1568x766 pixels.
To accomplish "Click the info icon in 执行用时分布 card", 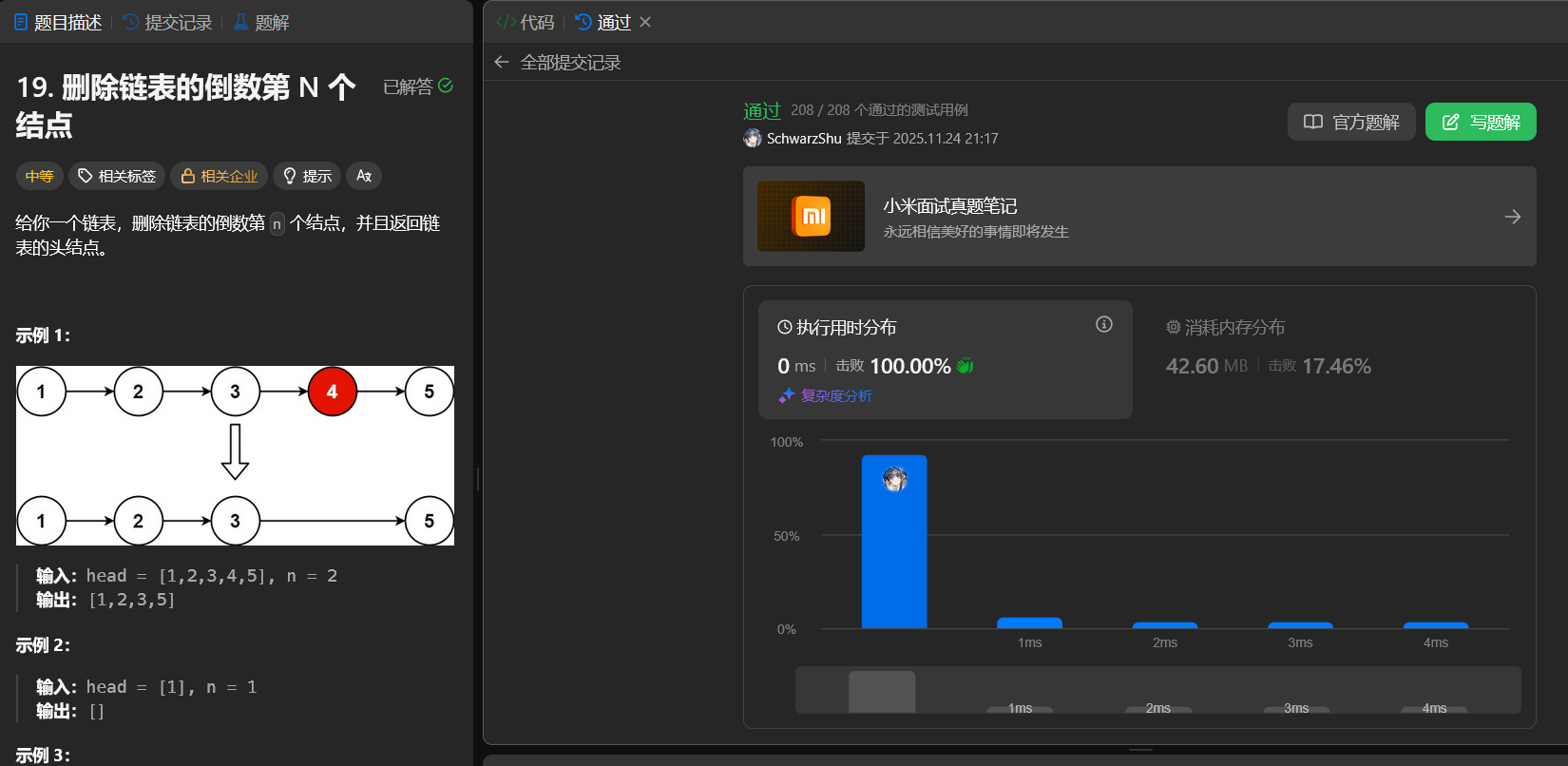I will (x=1103, y=325).
